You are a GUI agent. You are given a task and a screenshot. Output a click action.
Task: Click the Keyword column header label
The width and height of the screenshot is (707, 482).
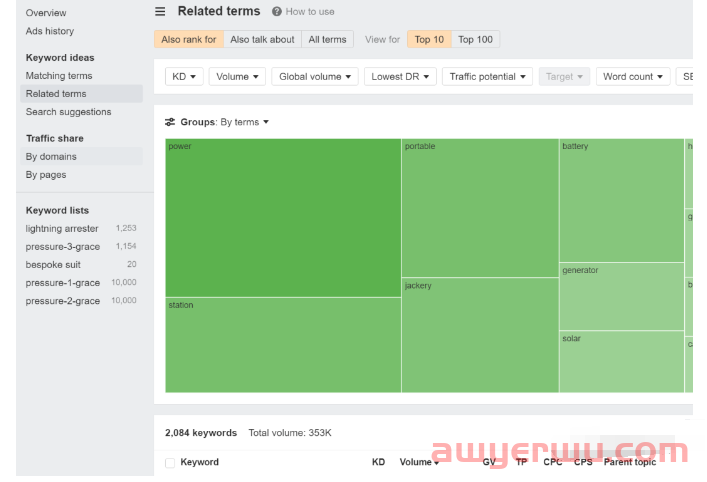(x=199, y=462)
